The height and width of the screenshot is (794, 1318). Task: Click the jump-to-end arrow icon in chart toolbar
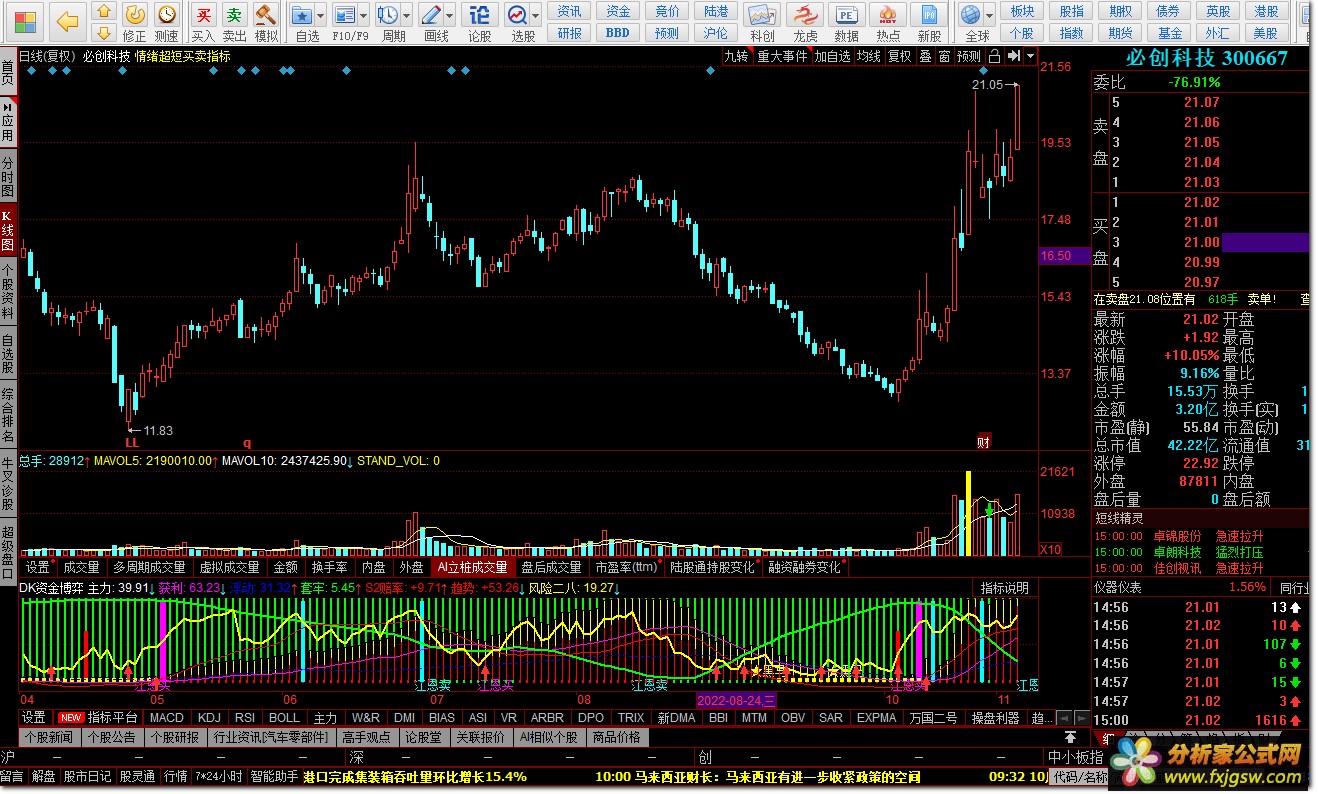1013,56
